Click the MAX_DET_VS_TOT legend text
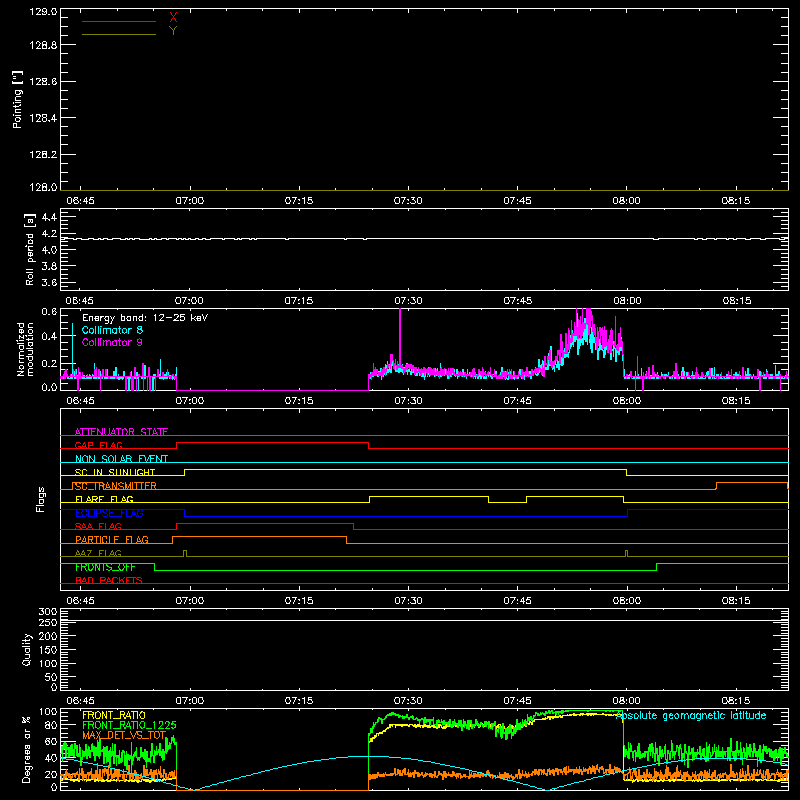The image size is (800, 800). 124,735
